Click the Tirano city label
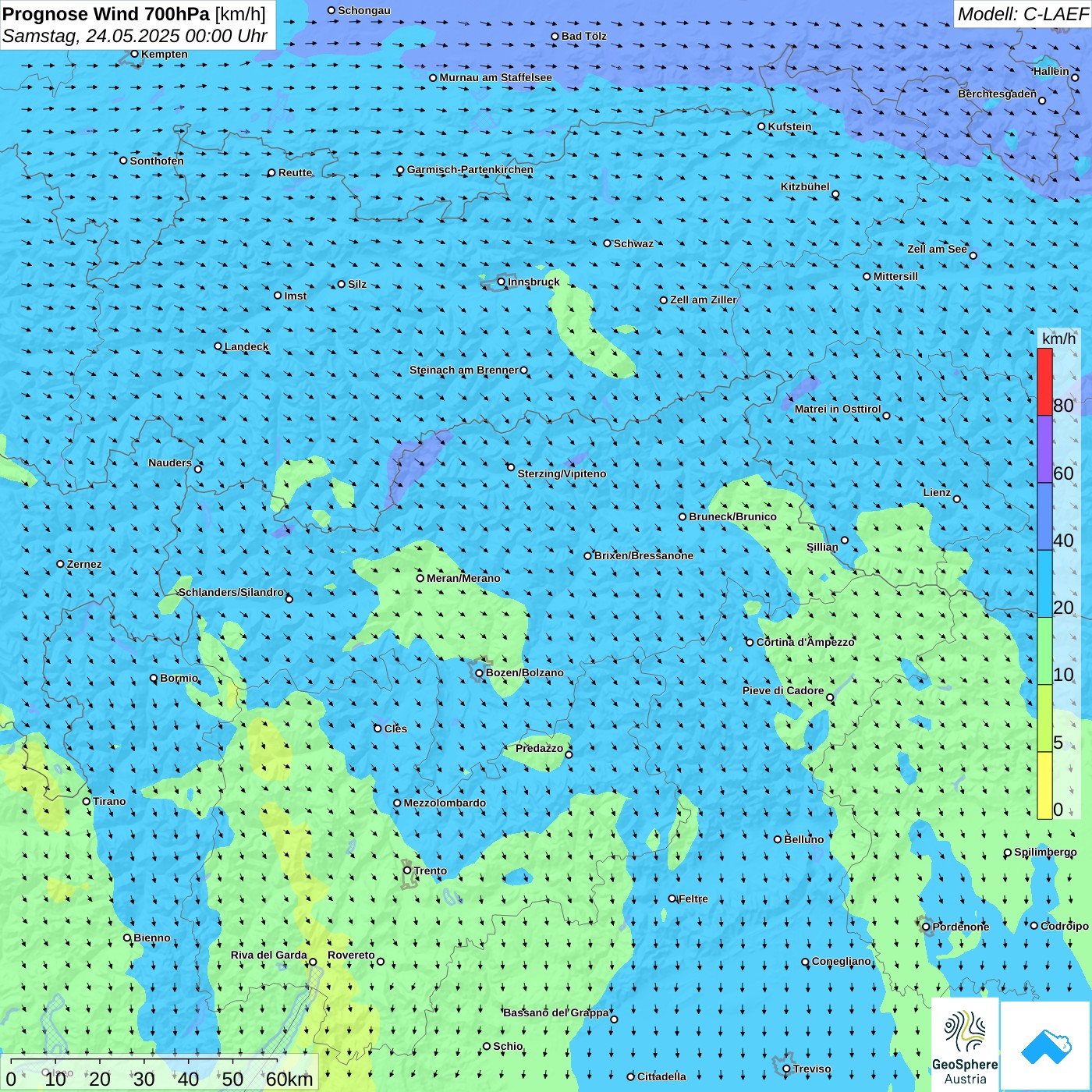The image size is (1092, 1092). [x=109, y=801]
